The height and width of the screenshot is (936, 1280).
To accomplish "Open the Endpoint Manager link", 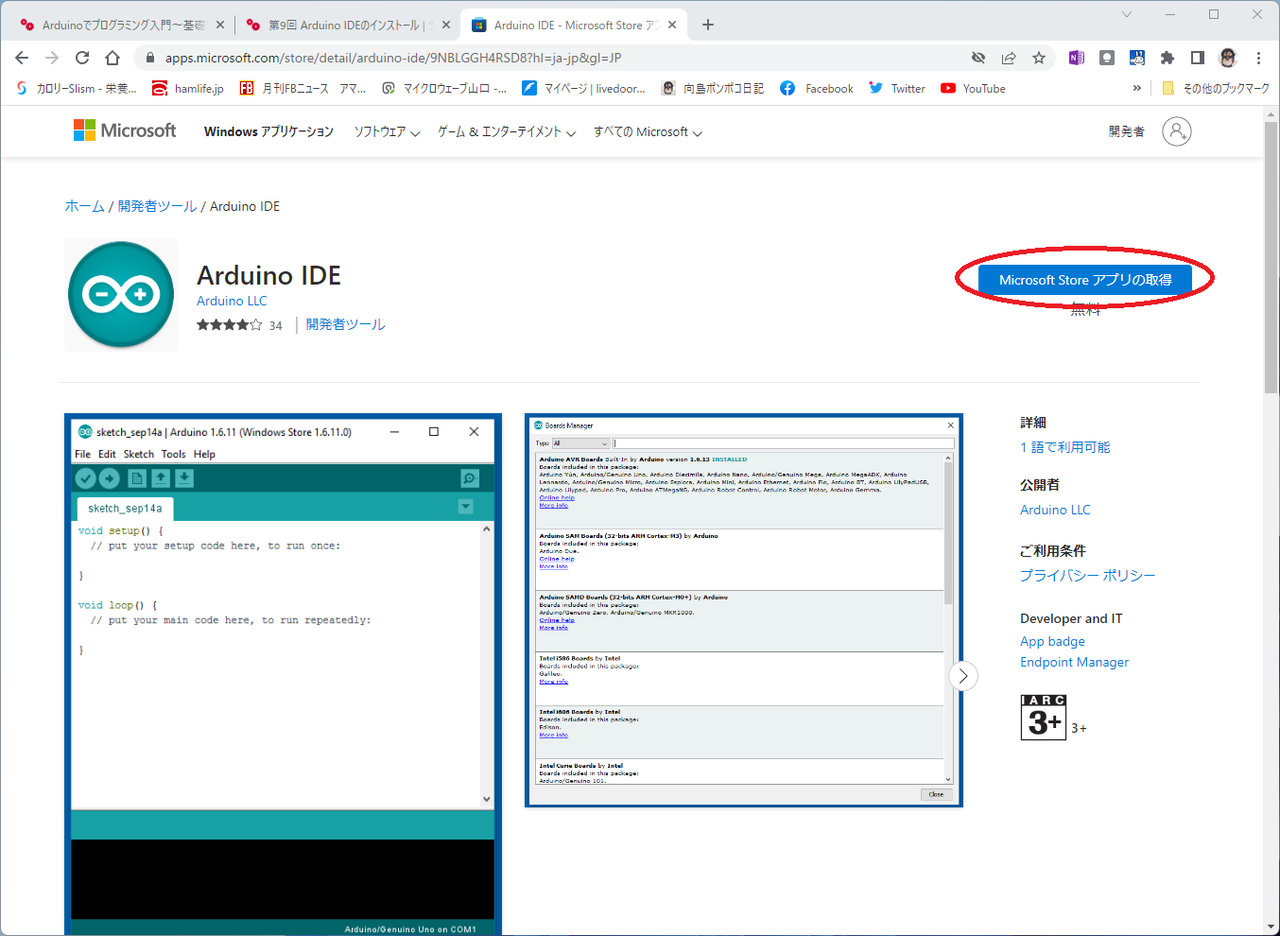I will coord(1074,662).
